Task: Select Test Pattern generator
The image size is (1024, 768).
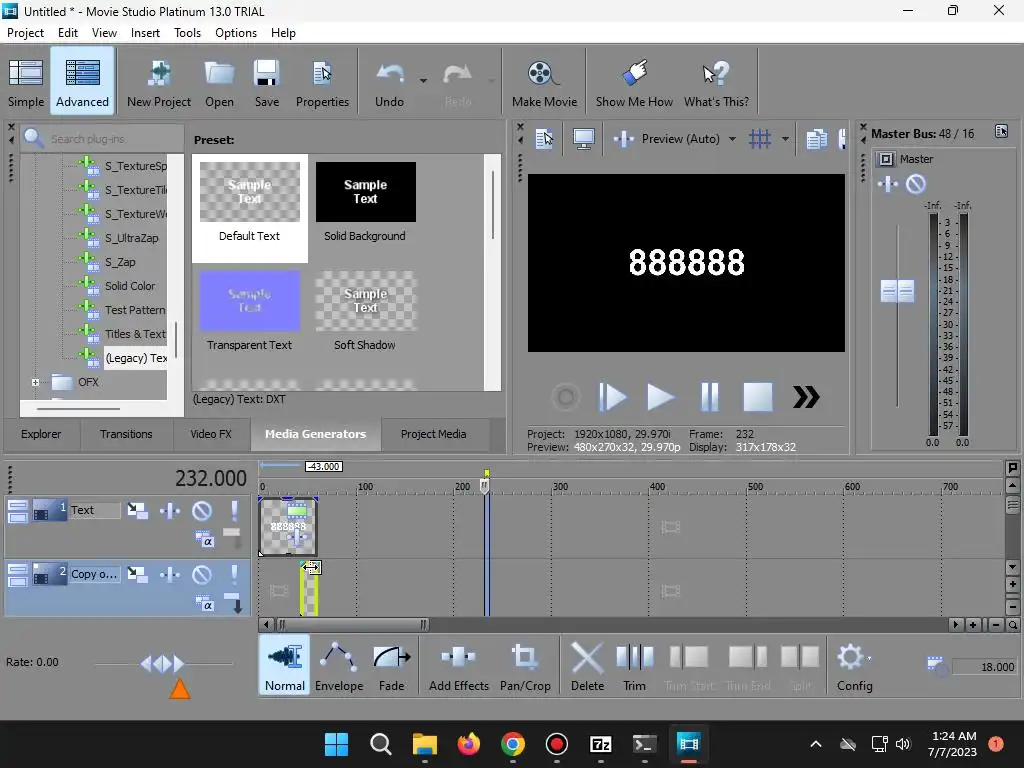Action: tap(134, 310)
